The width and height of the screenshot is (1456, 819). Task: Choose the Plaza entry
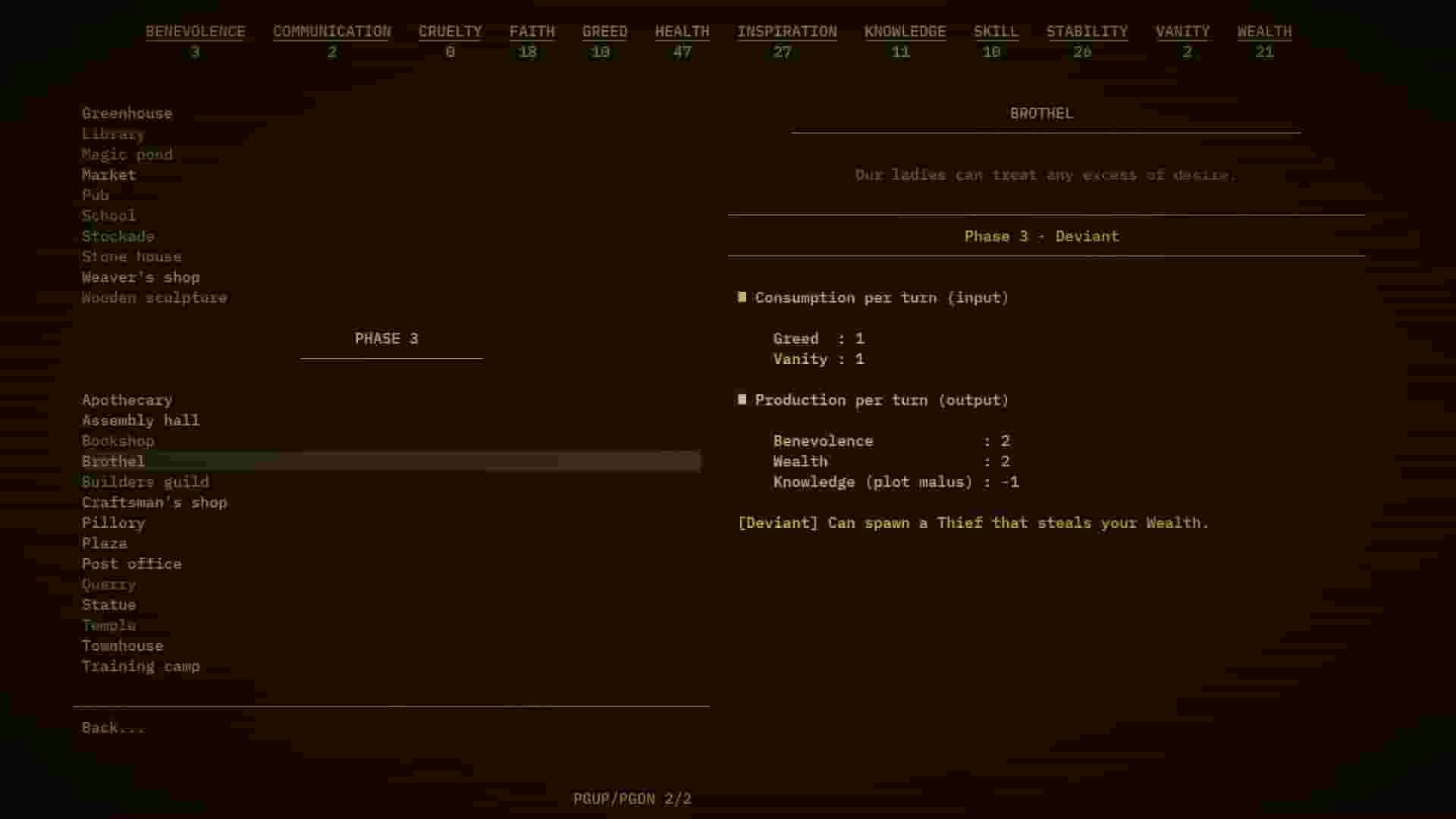tap(104, 543)
